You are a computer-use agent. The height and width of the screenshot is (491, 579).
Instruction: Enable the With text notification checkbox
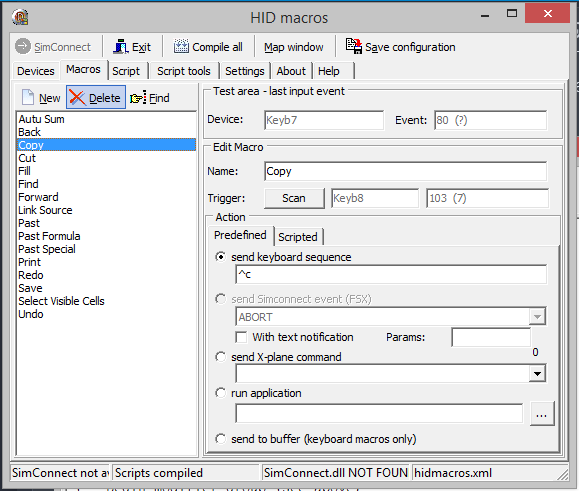click(x=241, y=337)
